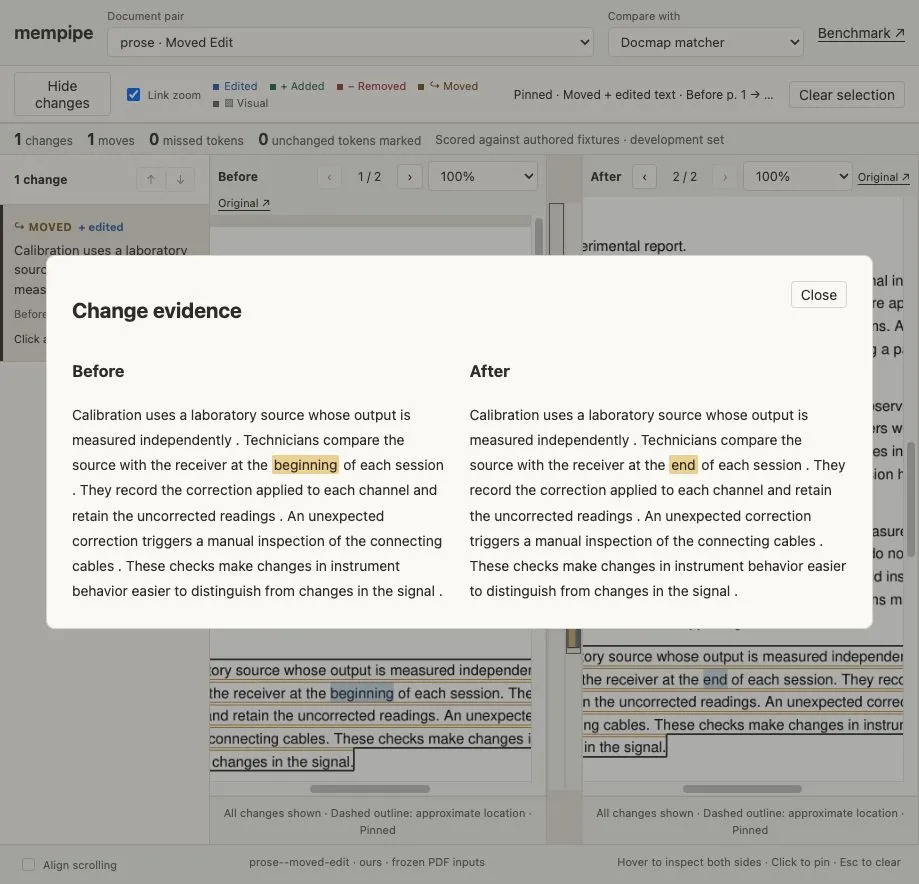Go to previous change with up arrow

click(x=151, y=179)
